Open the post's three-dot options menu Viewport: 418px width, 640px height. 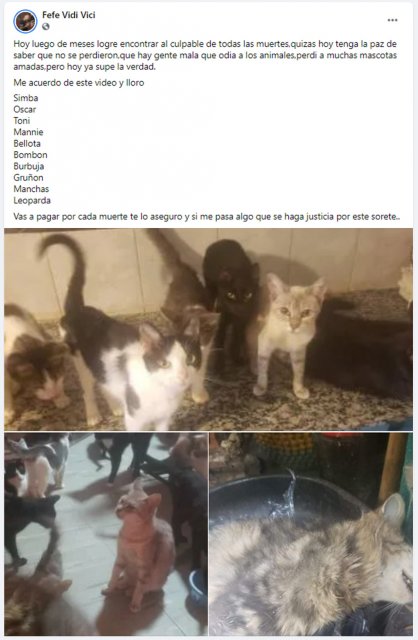click(392, 20)
